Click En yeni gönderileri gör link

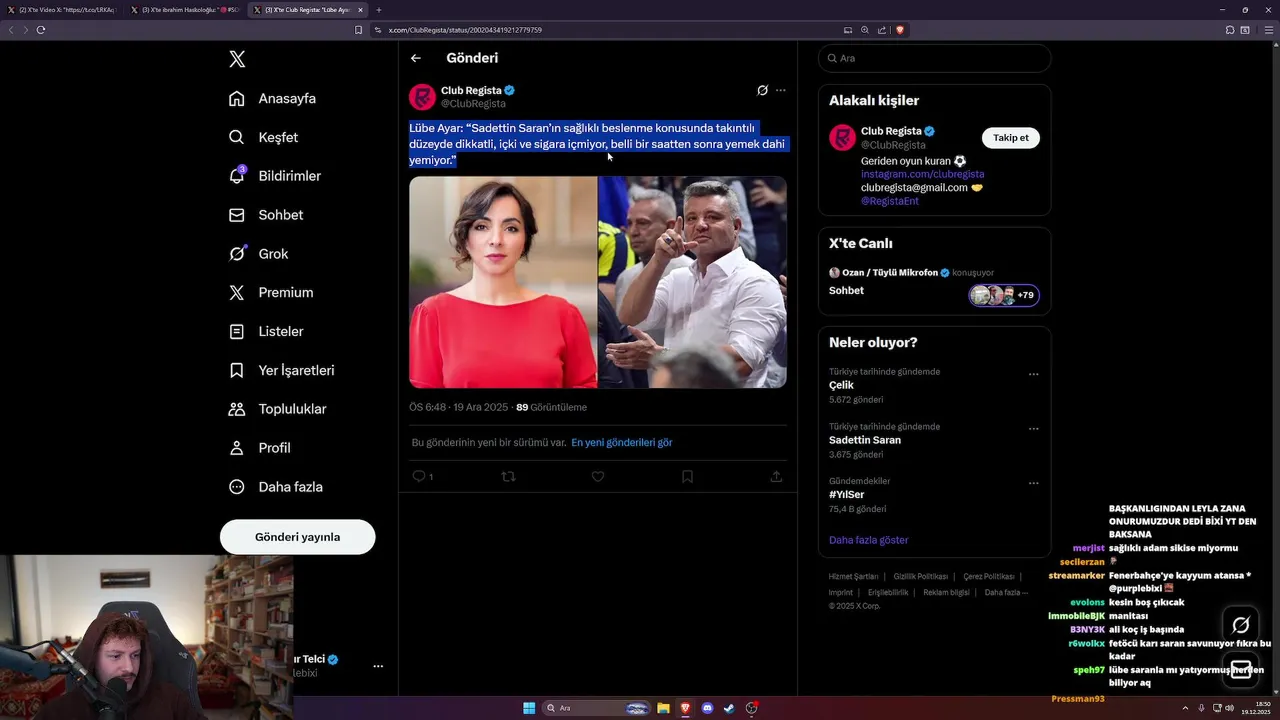621,442
